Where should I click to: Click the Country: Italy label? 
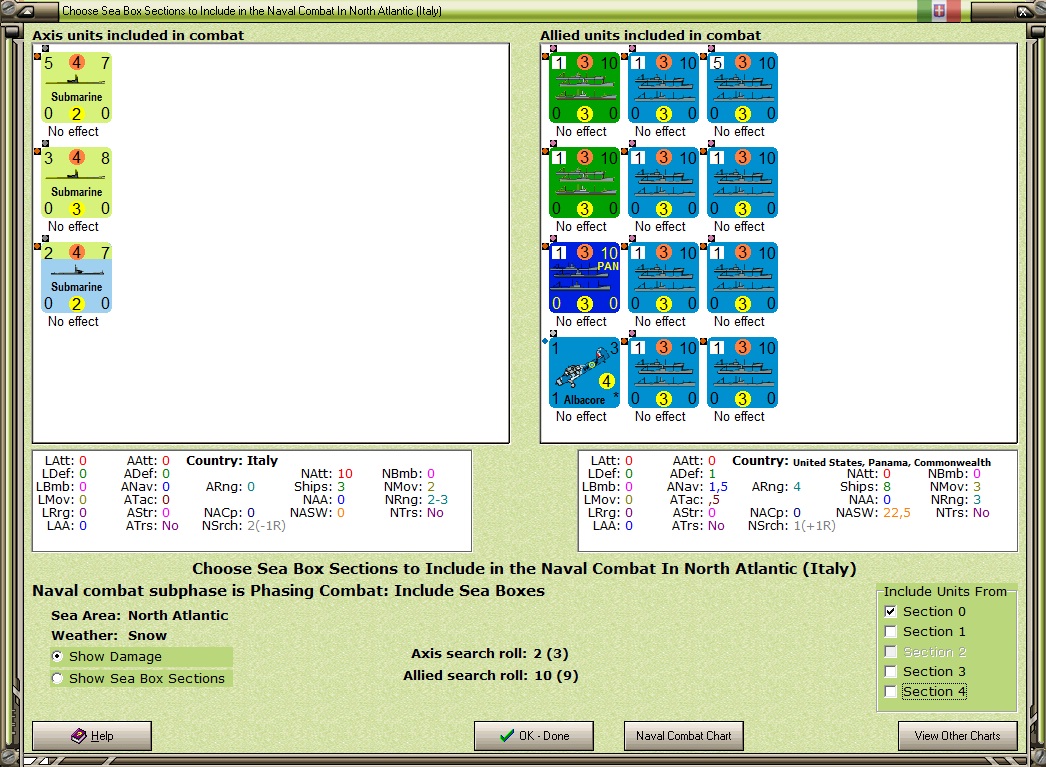click(231, 460)
